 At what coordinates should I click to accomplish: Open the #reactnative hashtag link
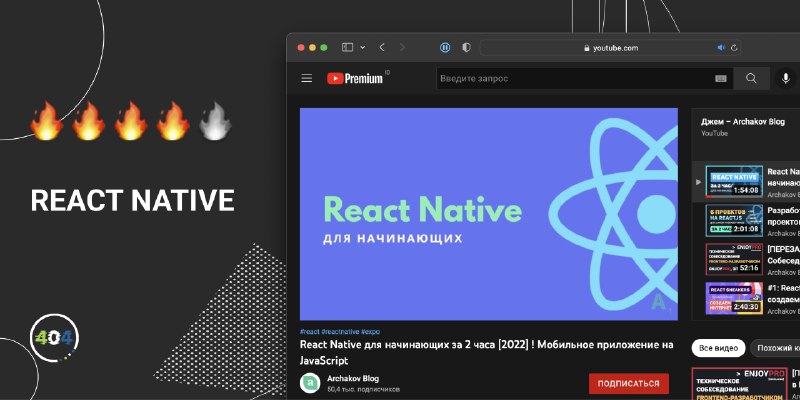pyautogui.click(x=340, y=332)
